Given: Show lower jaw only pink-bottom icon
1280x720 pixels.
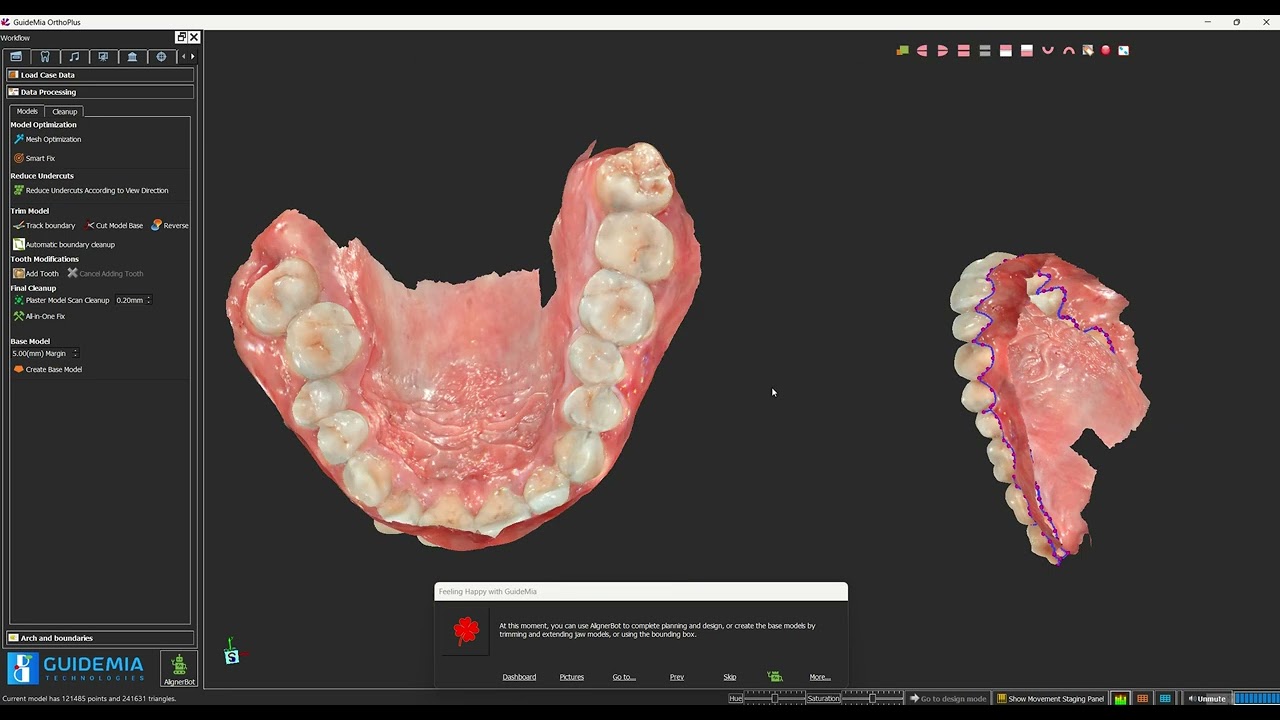Looking at the screenshot, I should pos(1027,50).
